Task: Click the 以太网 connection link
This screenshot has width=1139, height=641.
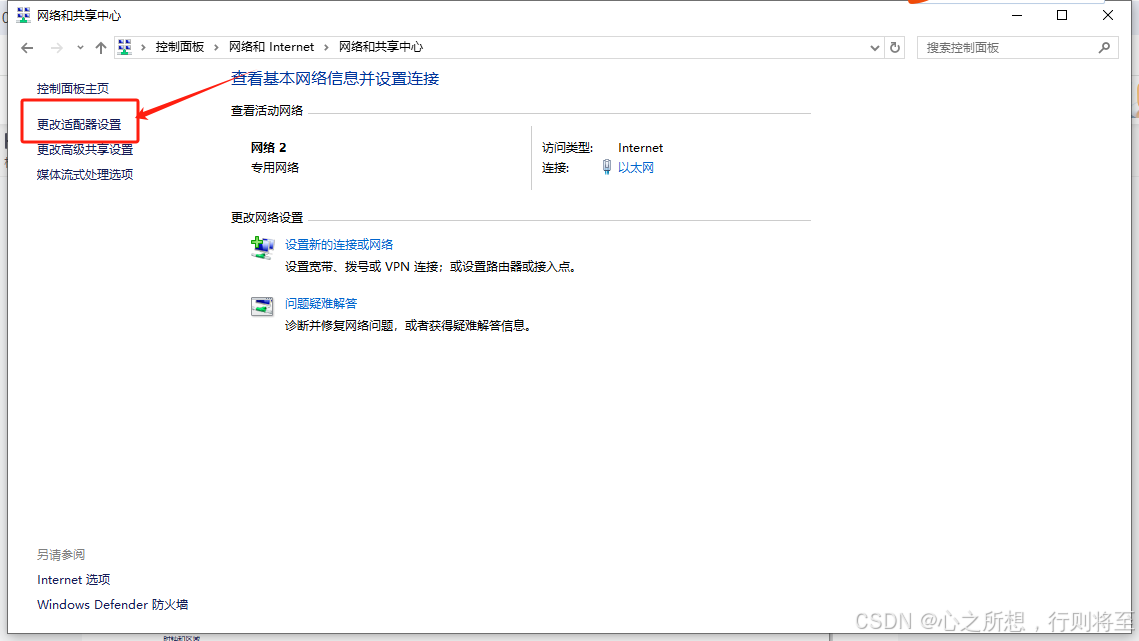Action: [x=635, y=168]
